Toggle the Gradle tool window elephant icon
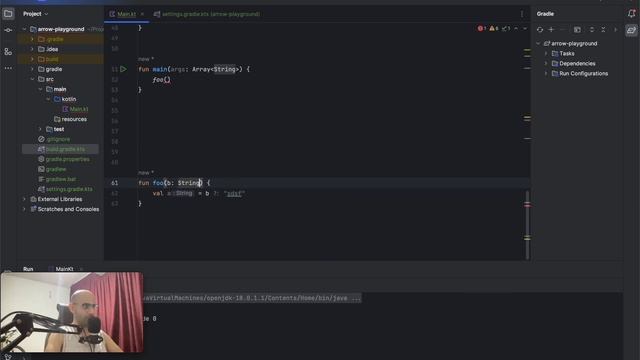 click(x=631, y=30)
